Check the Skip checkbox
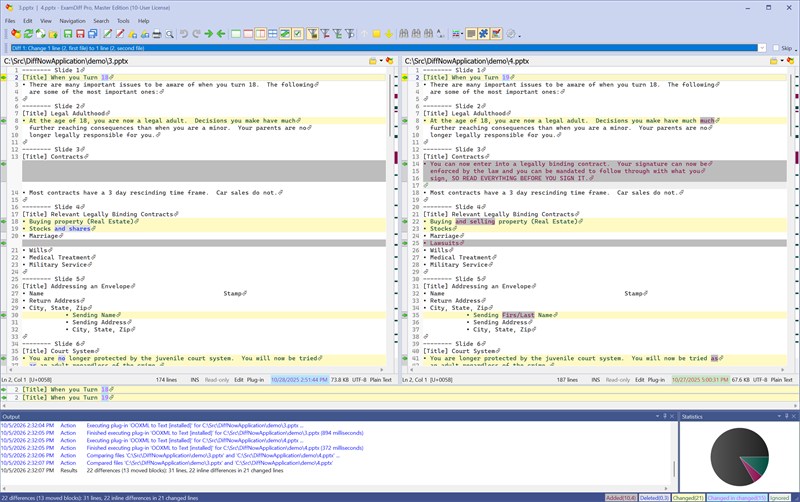 click(776, 48)
